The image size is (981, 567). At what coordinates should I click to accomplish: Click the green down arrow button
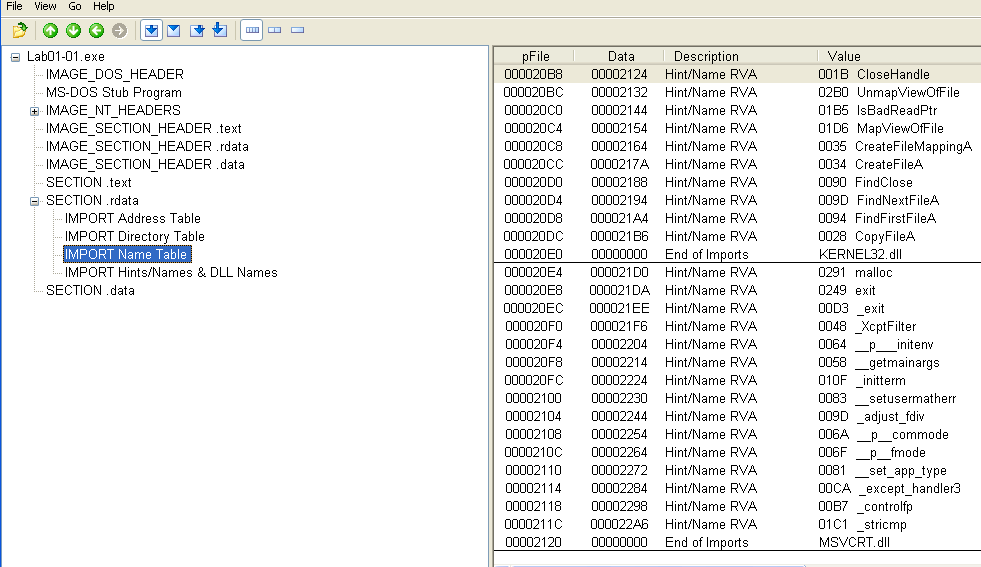[73, 30]
